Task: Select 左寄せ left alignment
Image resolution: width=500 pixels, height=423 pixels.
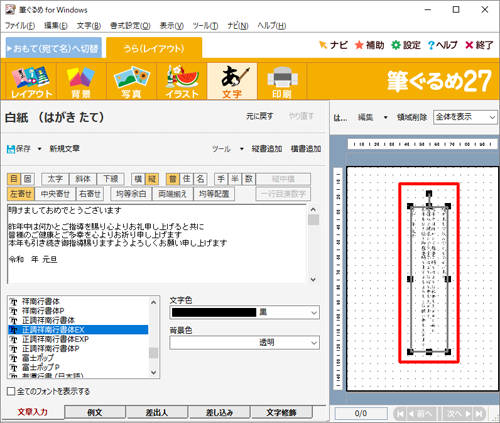Action: point(21,194)
